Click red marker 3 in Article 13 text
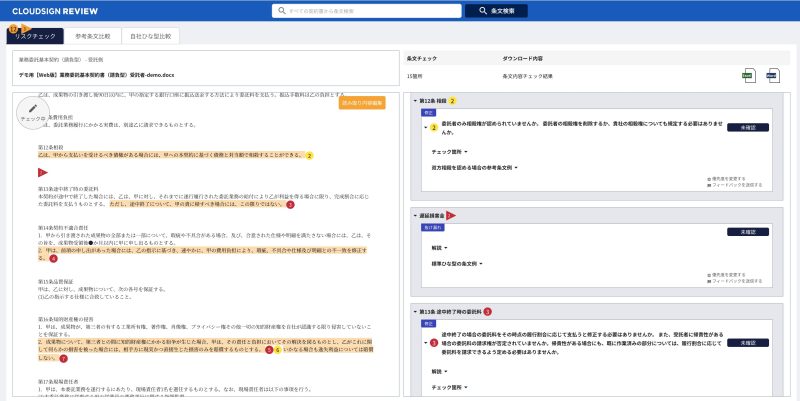Image resolution: width=800 pixels, height=401 pixels. [290, 204]
